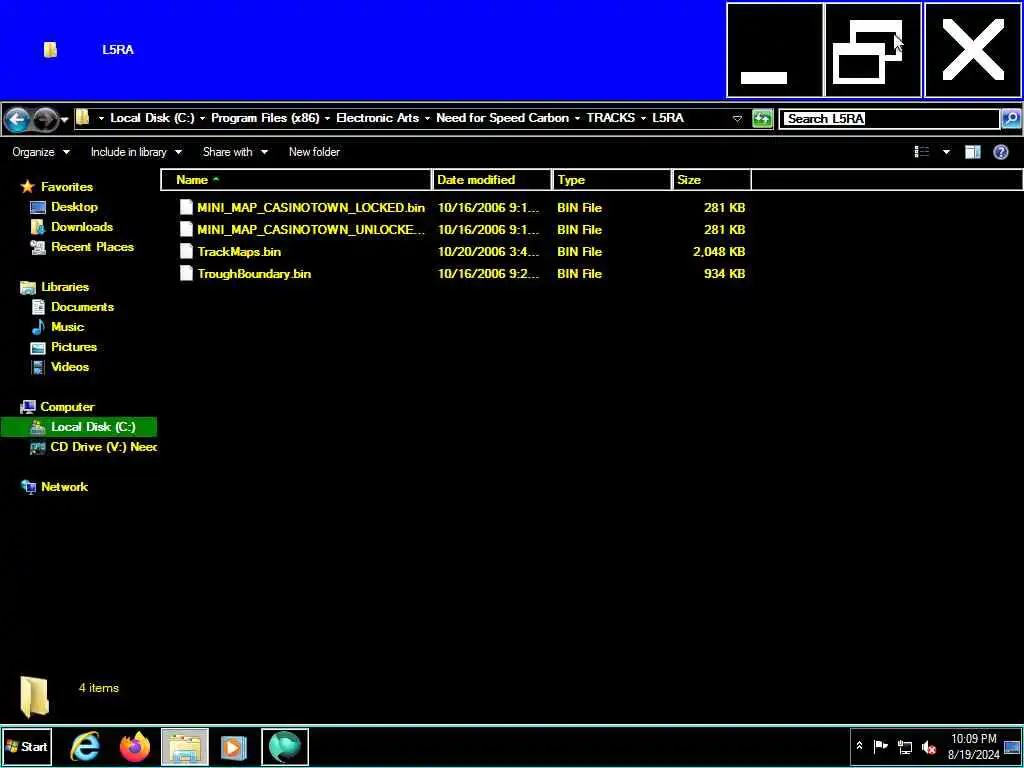Open the Start menu

click(x=26, y=746)
